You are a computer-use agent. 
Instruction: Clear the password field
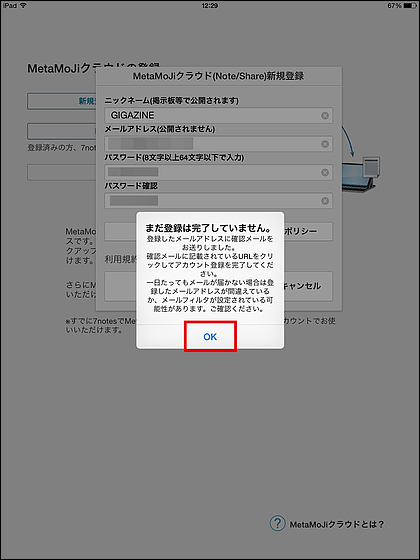(325, 172)
